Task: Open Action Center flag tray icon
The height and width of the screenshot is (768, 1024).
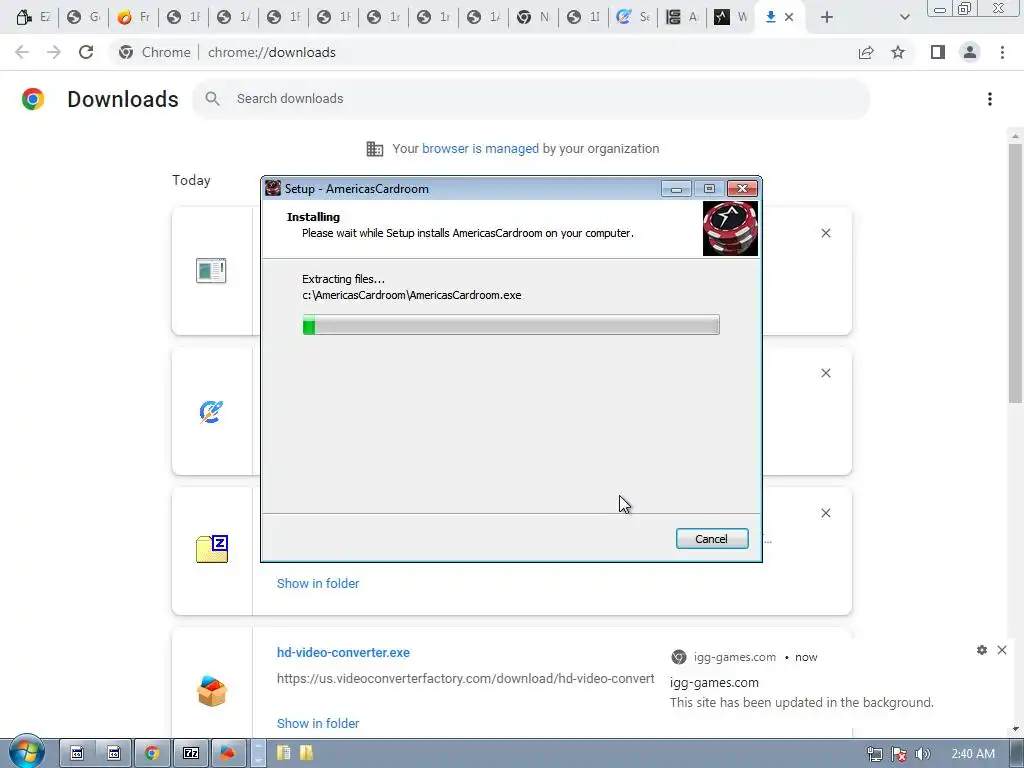Action: point(899,754)
